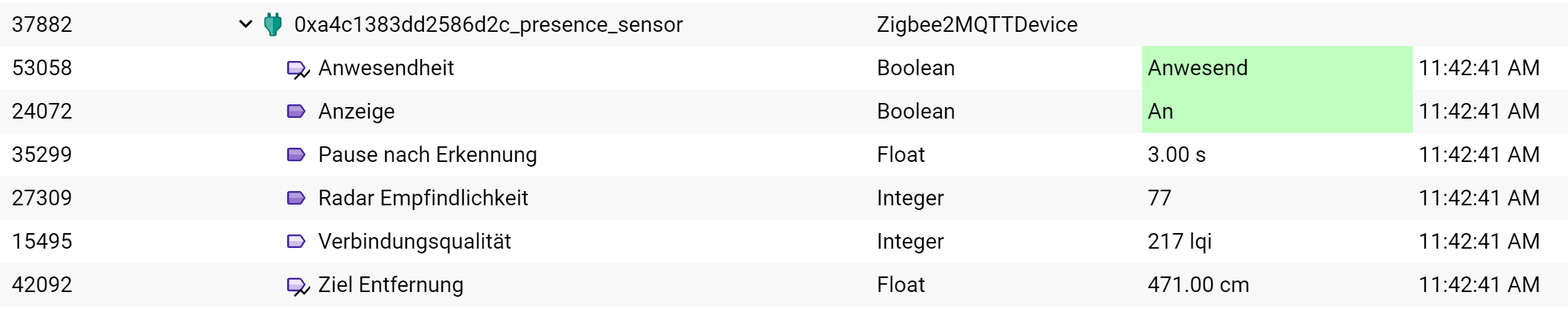Select object ID 42092
The height and width of the screenshot is (311, 1568).
click(x=42, y=285)
